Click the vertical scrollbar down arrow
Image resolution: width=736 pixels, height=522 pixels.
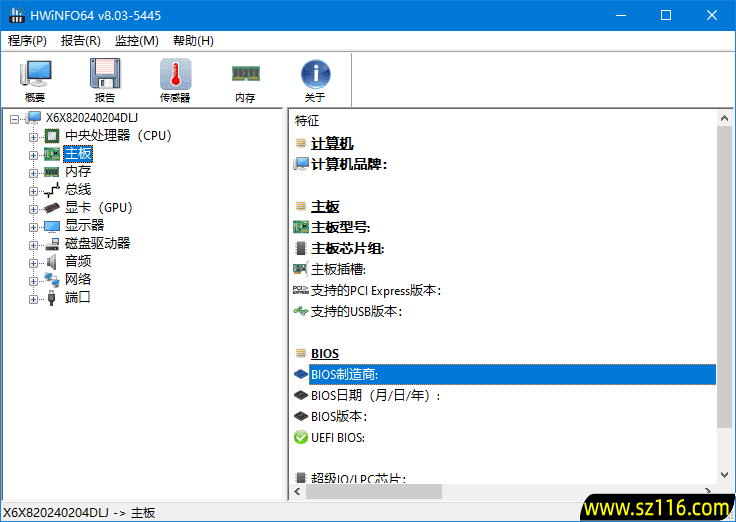point(724,475)
